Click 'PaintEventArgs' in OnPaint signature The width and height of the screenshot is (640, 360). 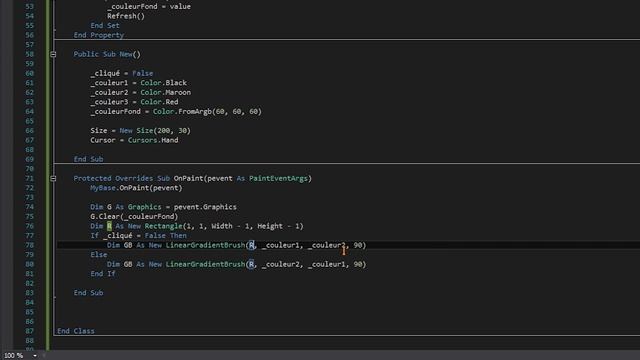pyautogui.click(x=278, y=178)
